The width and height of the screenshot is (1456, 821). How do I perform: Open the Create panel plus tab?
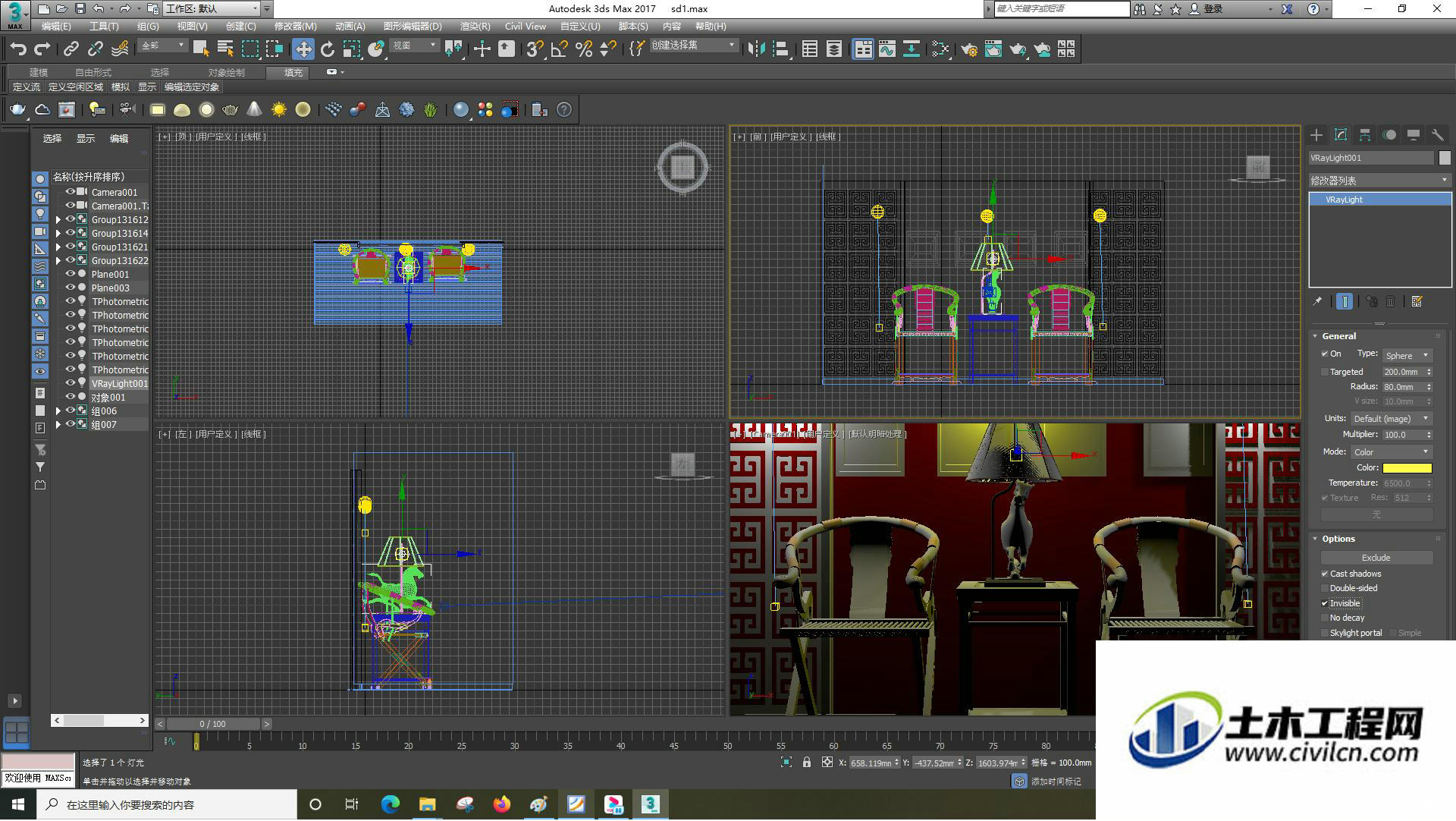pyautogui.click(x=1316, y=135)
